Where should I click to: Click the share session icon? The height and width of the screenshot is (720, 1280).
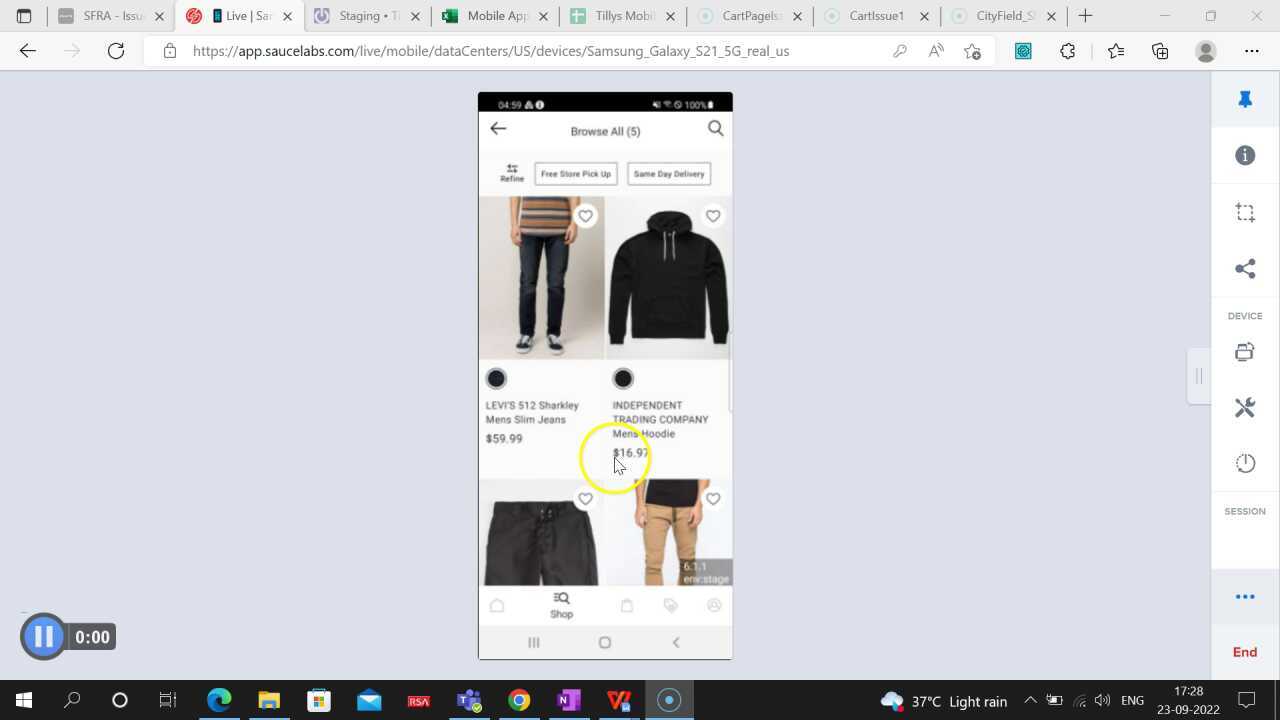1245,268
